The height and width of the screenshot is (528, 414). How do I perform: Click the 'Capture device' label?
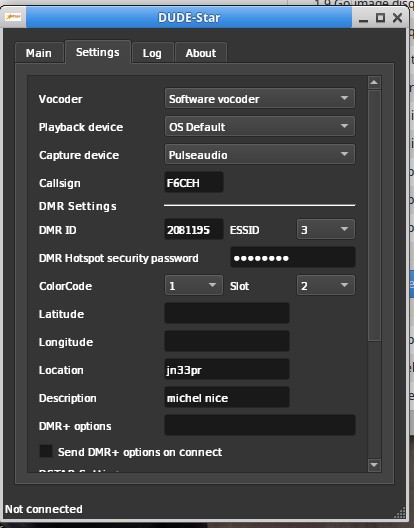(79, 155)
